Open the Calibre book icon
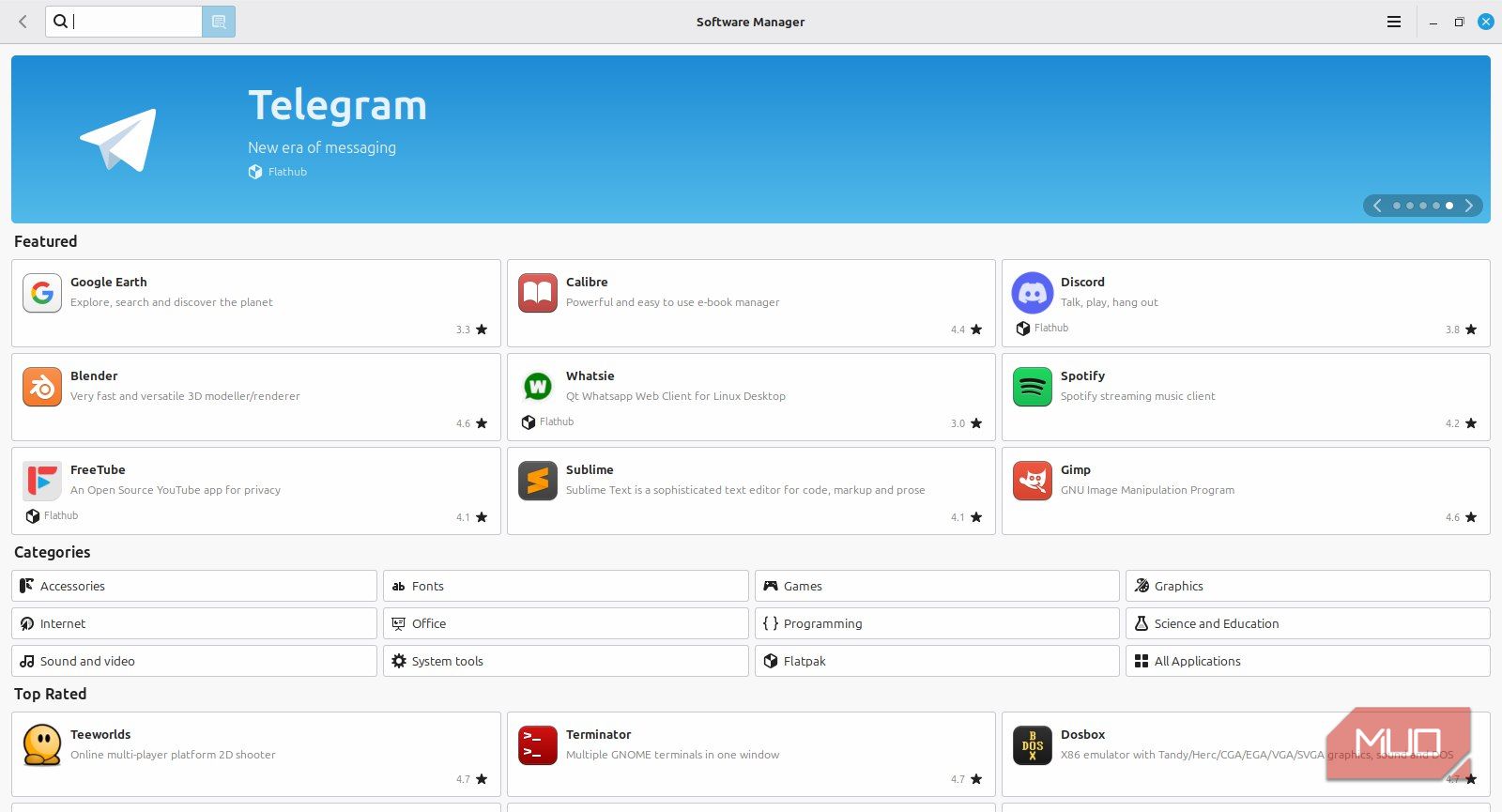Image resolution: width=1502 pixels, height=812 pixels. point(538,294)
